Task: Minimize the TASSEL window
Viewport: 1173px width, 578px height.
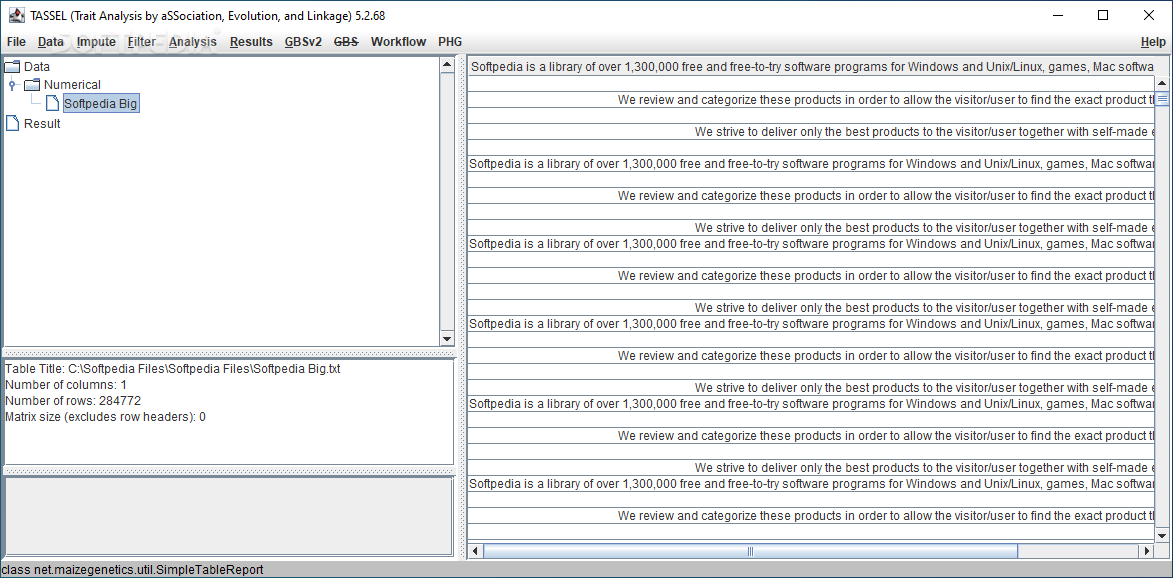Action: tap(1058, 15)
